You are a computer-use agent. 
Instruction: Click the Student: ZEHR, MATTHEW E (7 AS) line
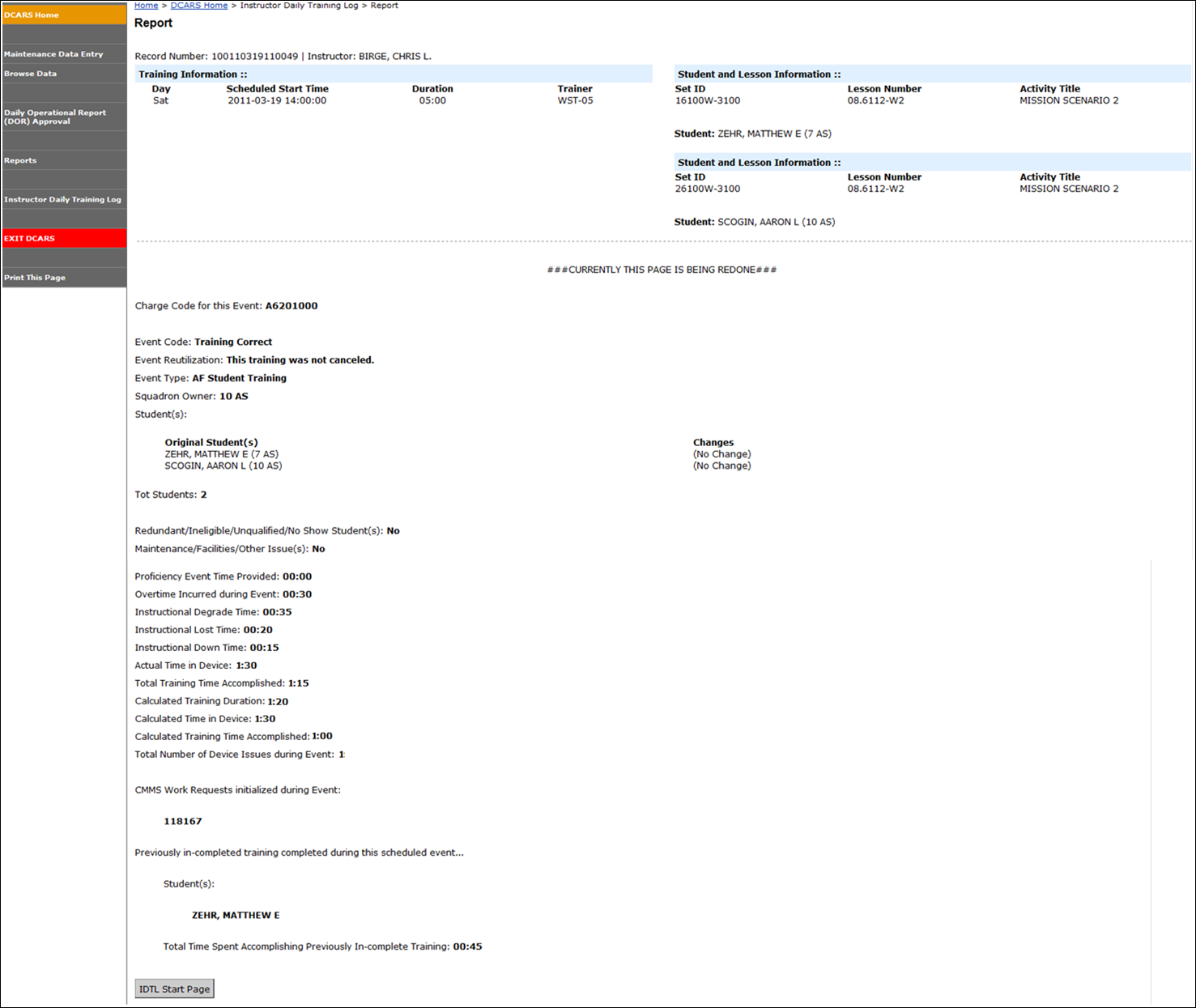753,134
